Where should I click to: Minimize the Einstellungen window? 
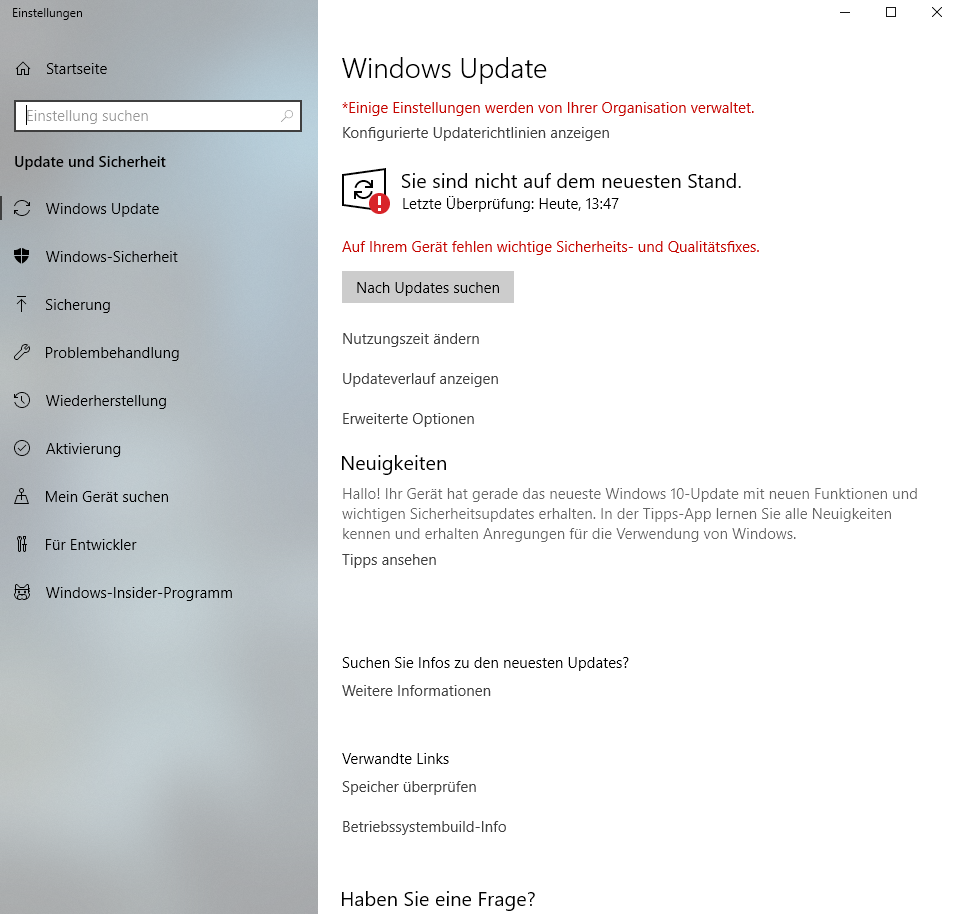pyautogui.click(x=845, y=12)
